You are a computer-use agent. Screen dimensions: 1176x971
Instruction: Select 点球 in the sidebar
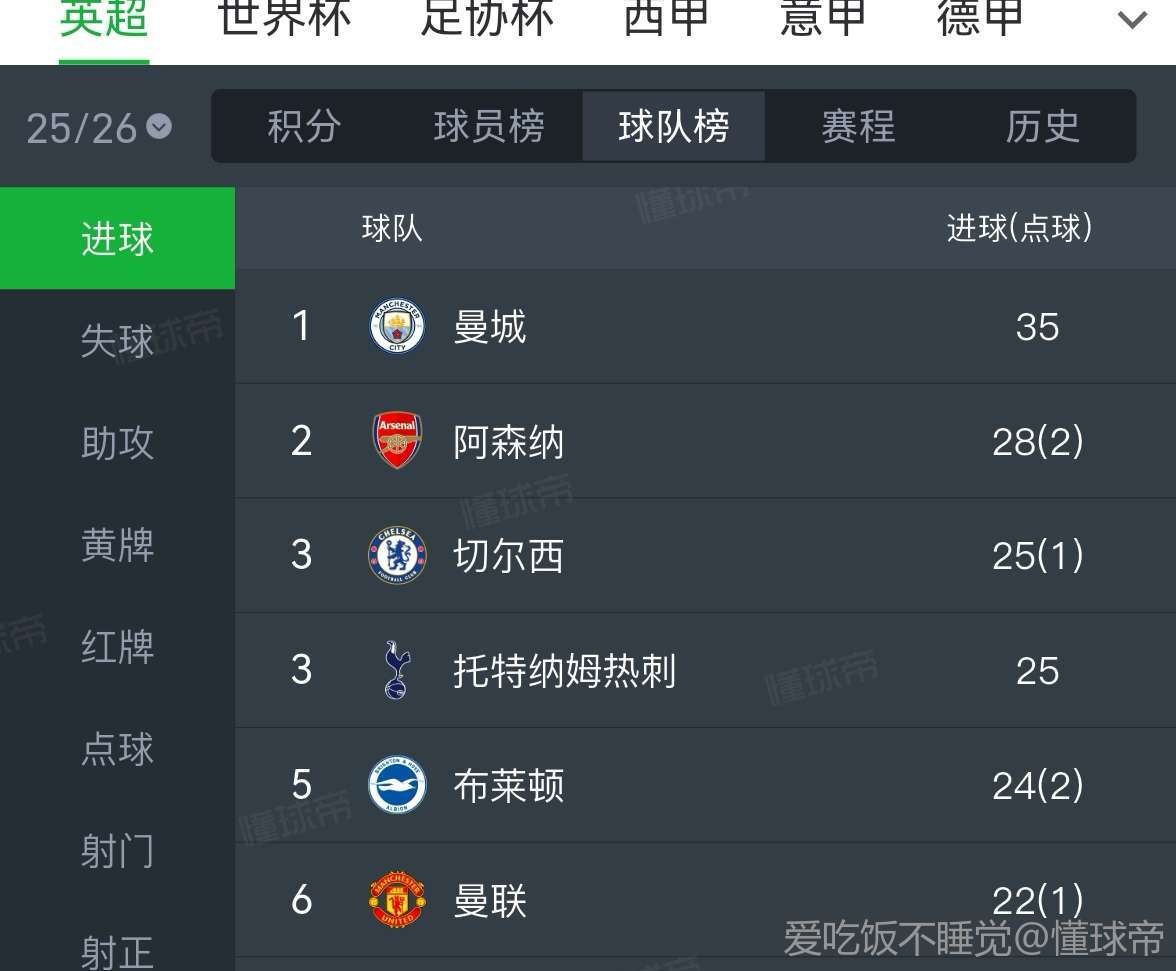[x=117, y=749]
